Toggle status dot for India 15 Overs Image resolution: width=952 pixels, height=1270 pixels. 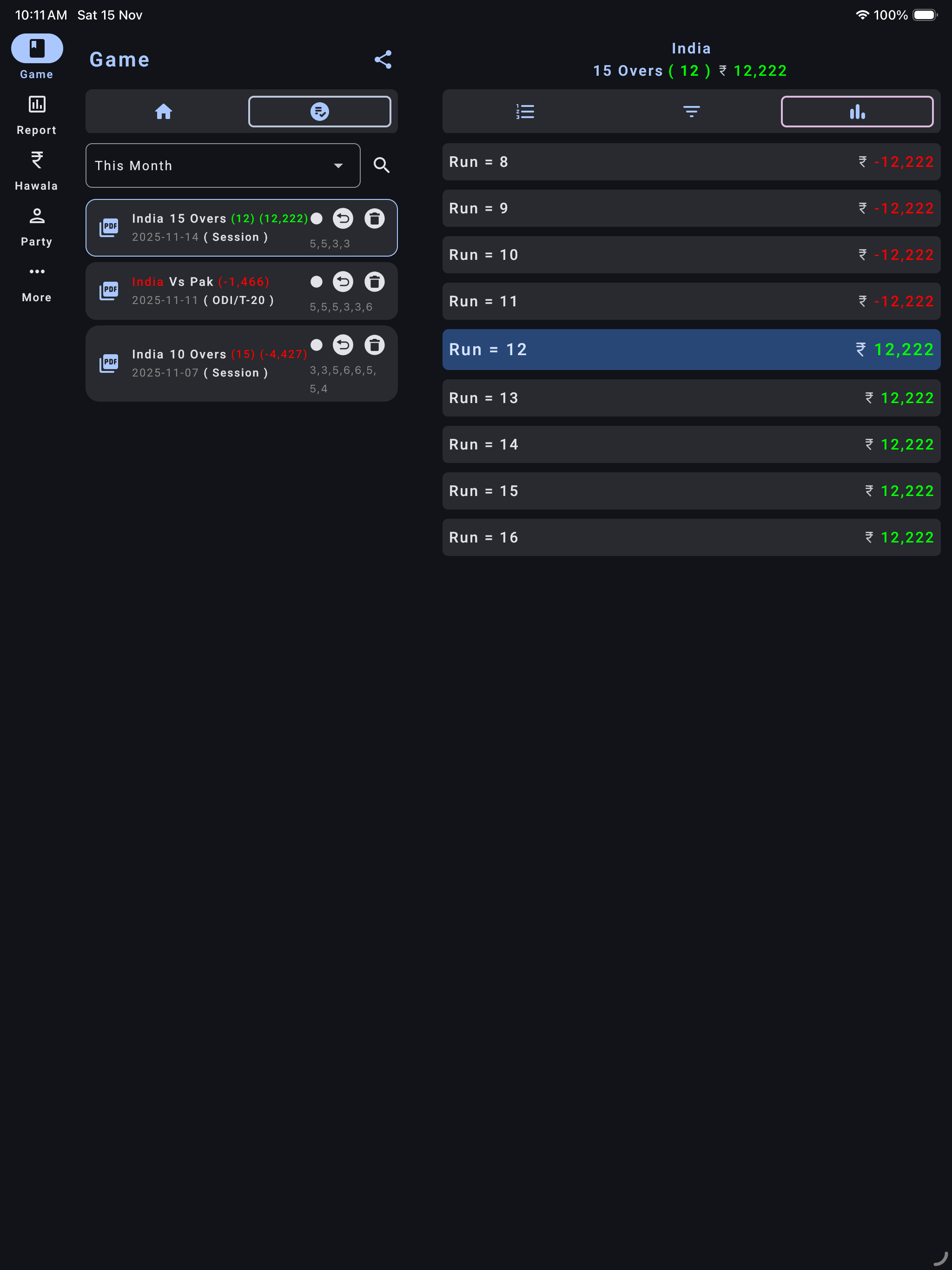coord(317,219)
